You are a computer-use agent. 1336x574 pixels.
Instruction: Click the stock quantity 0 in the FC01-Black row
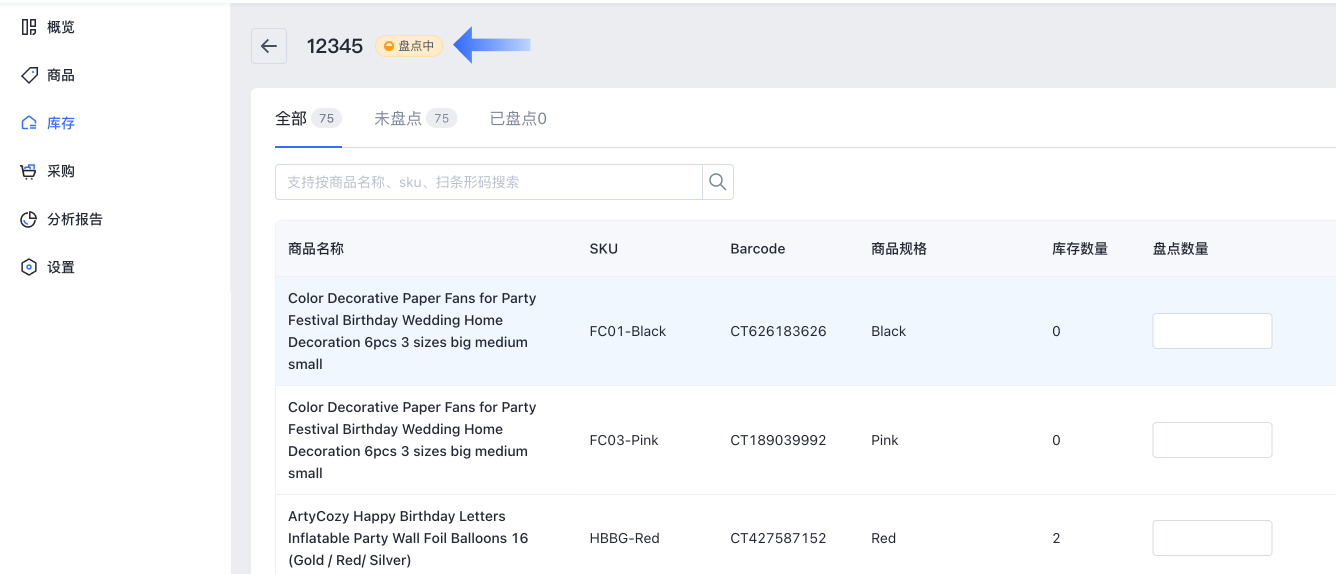coord(1057,331)
